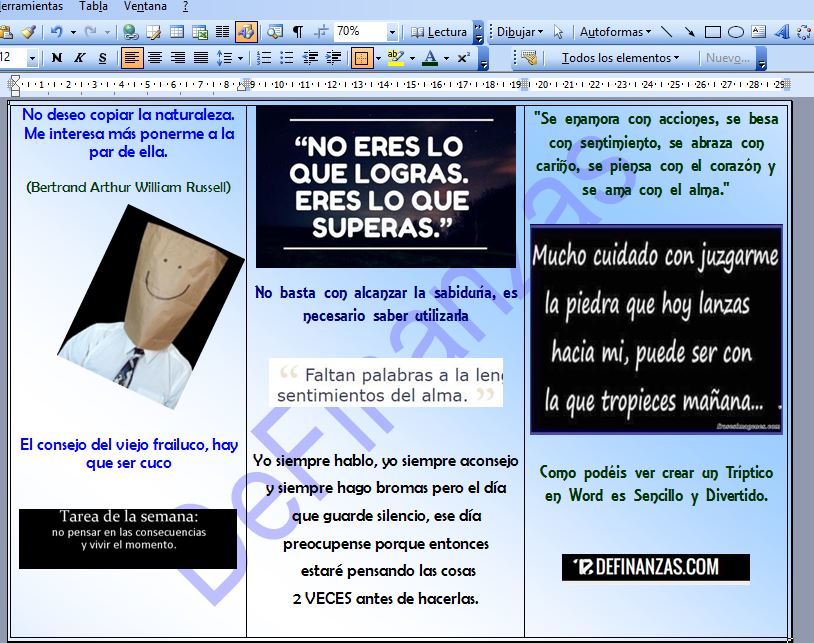Toggle center alignment
Screen dimensions: 814x643
155,58
